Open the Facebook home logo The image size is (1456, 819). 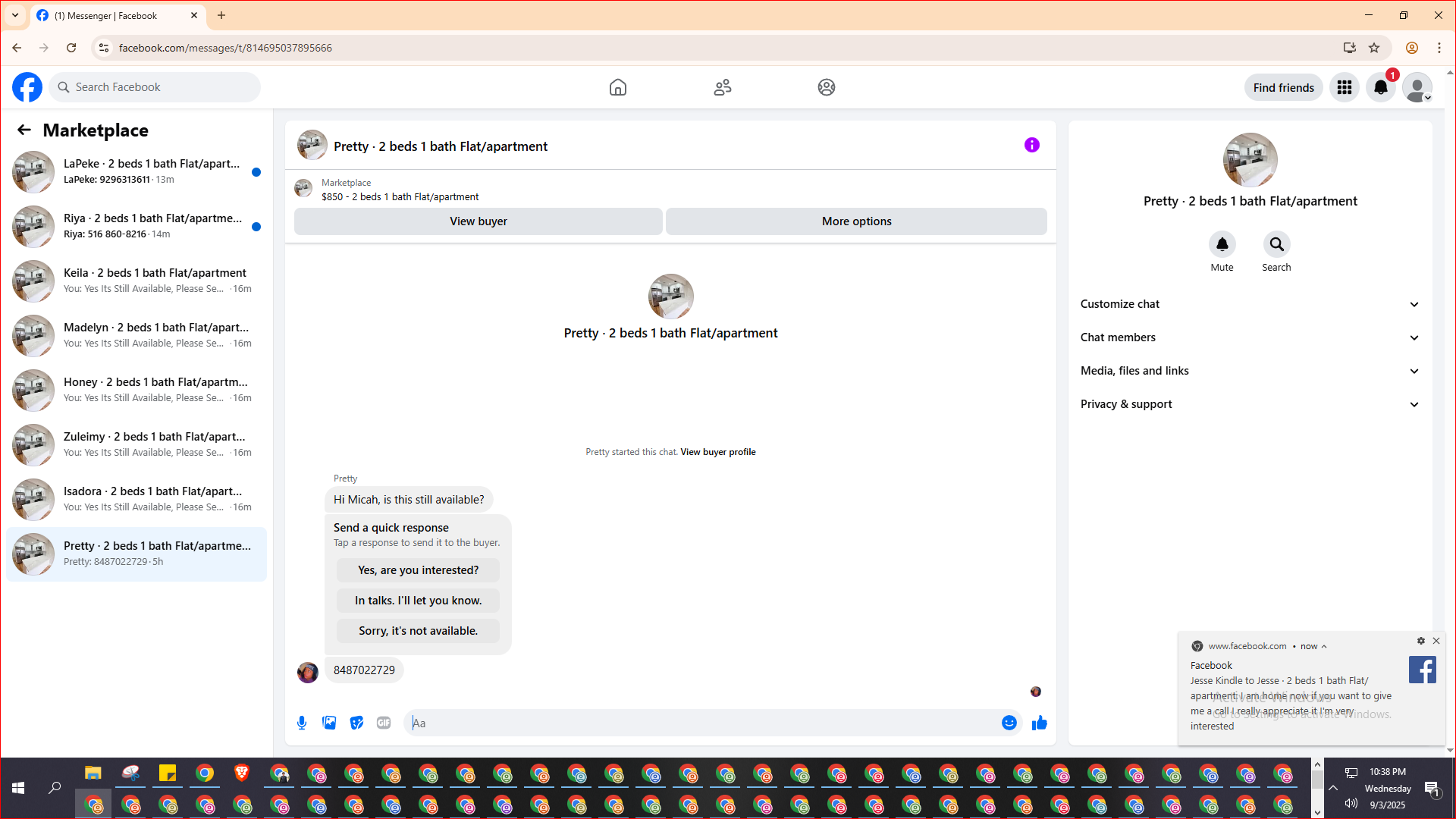pyautogui.click(x=27, y=87)
